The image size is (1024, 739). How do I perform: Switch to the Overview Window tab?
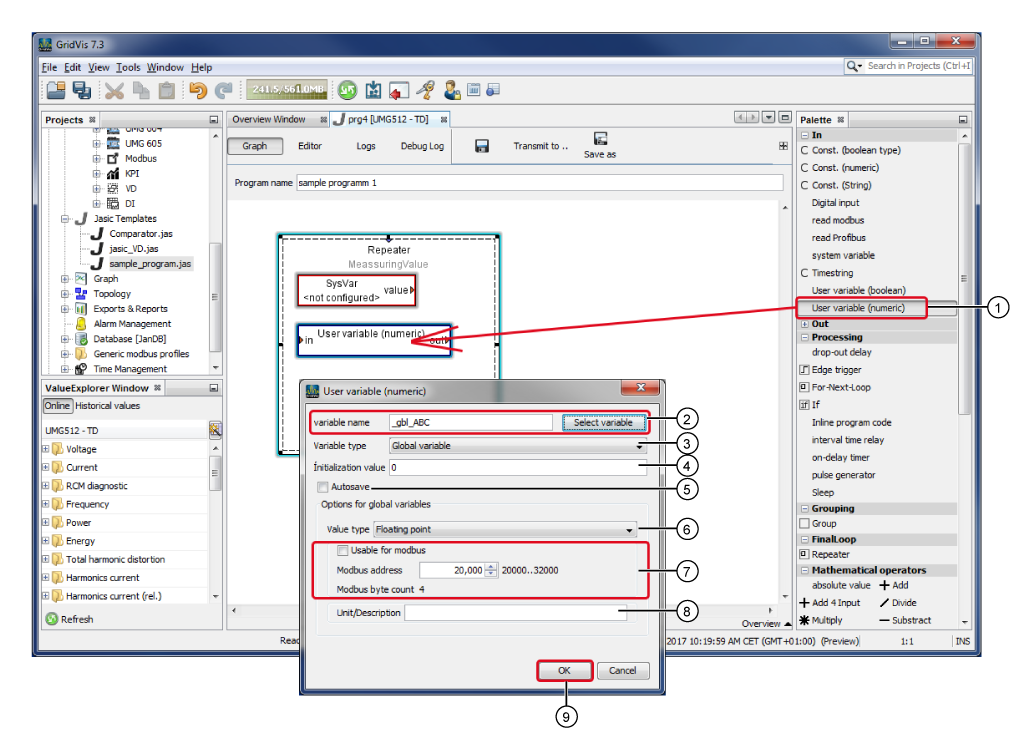[269, 119]
